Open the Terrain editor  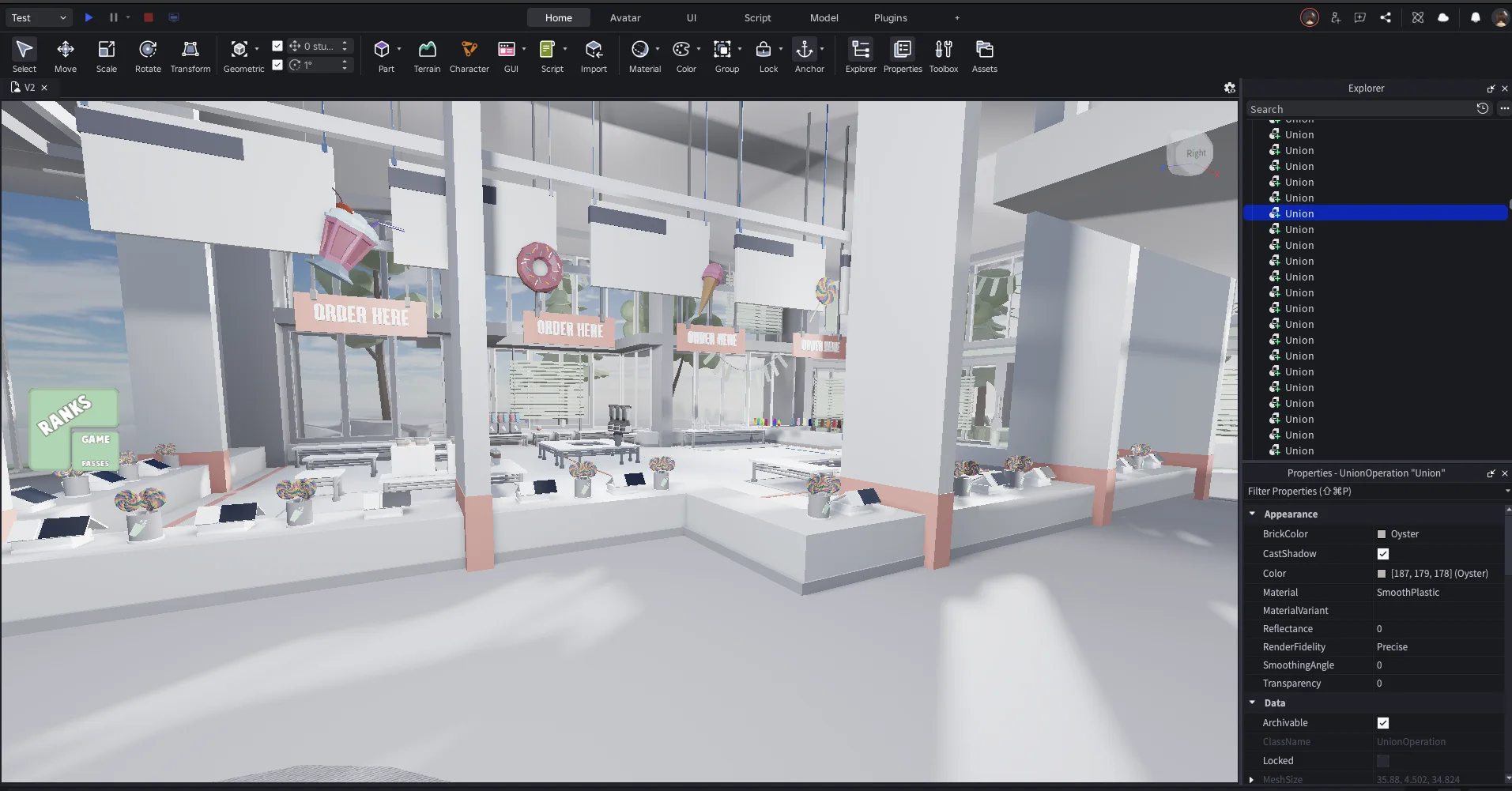(427, 56)
